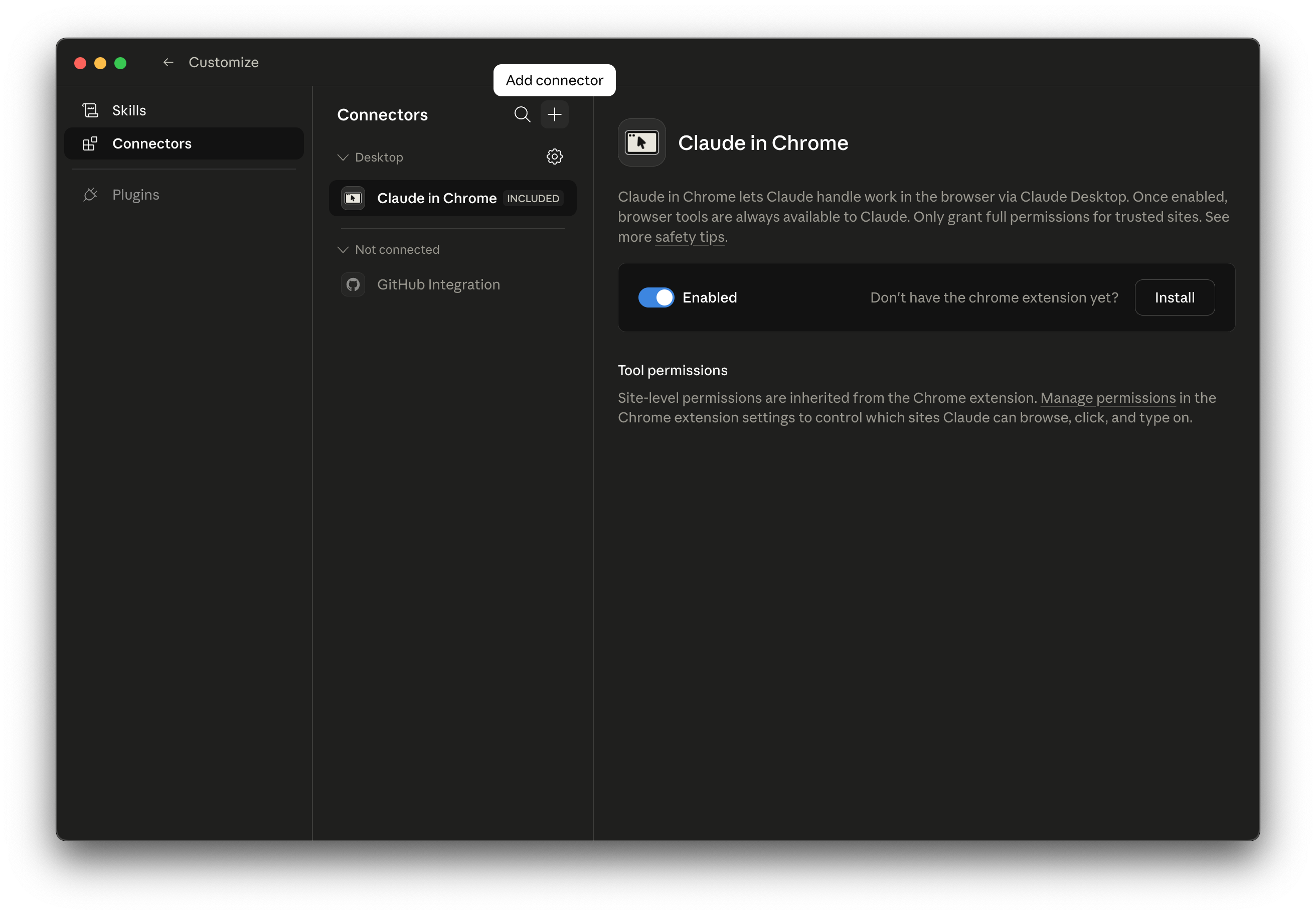
Task: Select the Connectors sidebar icon
Action: 90,143
